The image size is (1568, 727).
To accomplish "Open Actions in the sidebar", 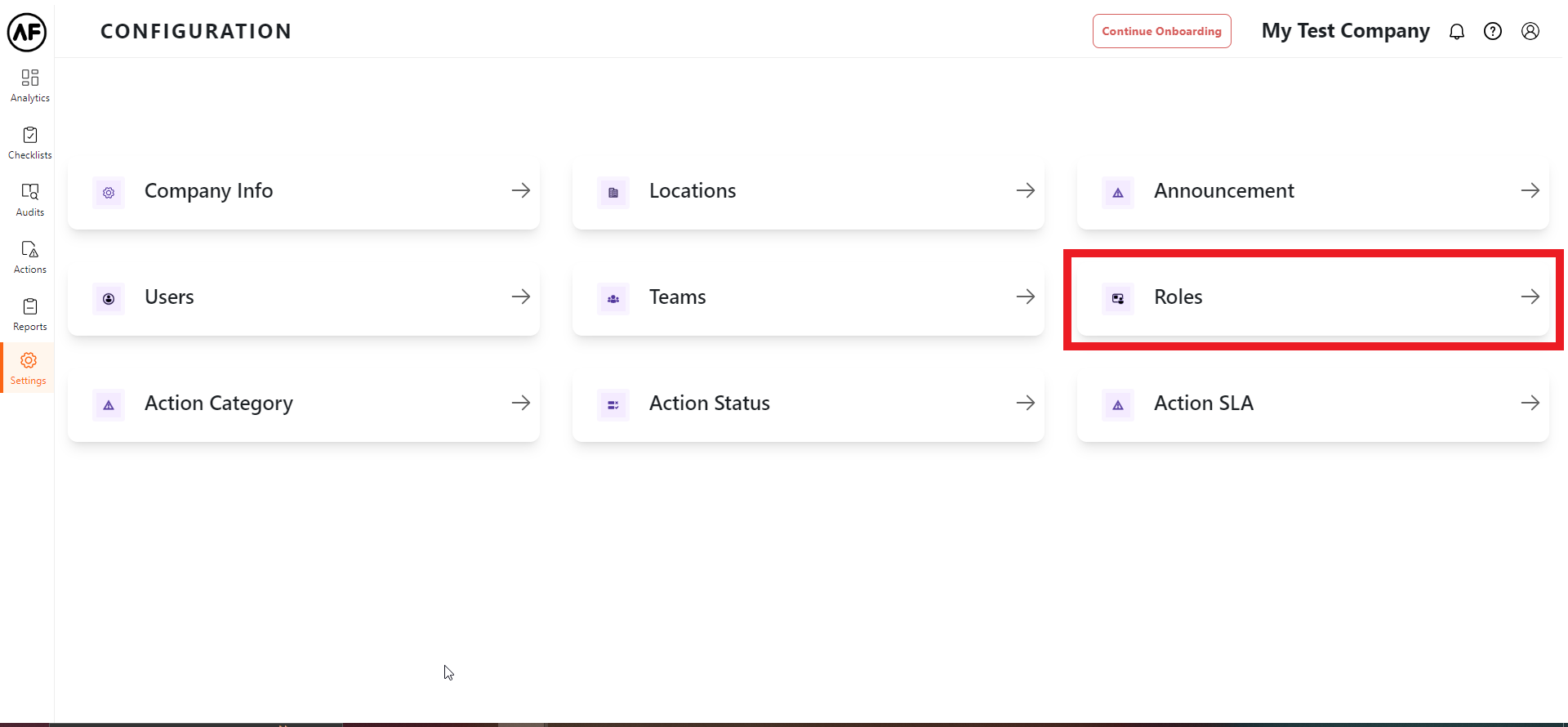I will [x=30, y=257].
